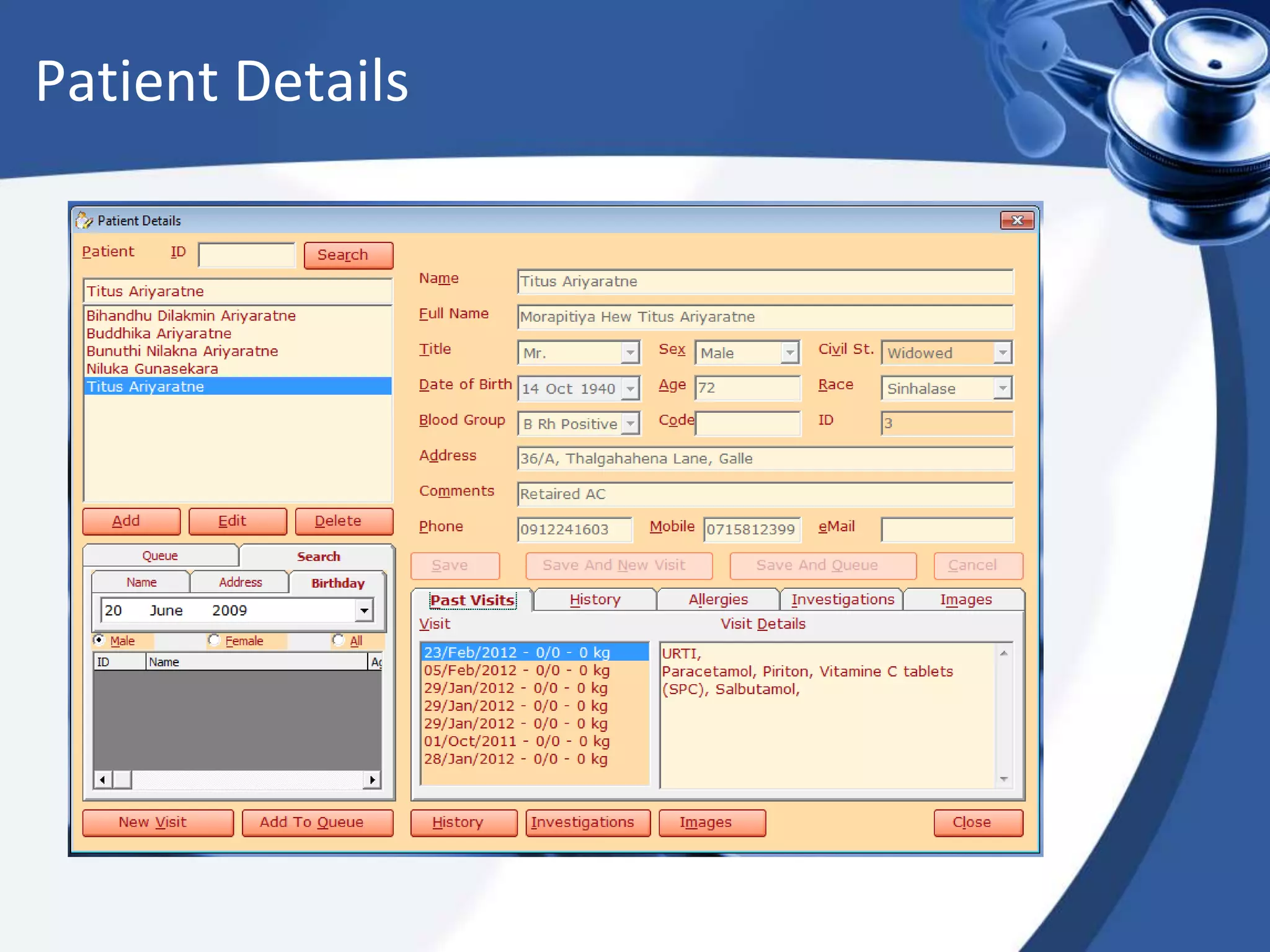Open the Civil St. dropdown showing Widowed

(1003, 353)
